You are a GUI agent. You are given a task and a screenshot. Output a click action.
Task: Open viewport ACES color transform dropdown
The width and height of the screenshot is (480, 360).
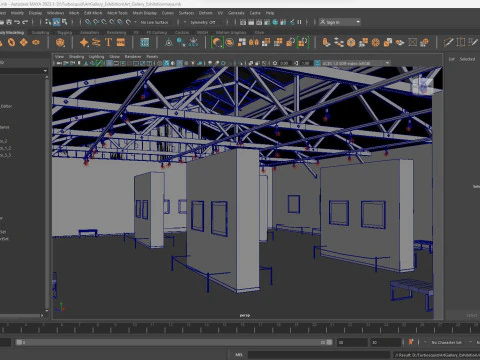click(x=356, y=63)
